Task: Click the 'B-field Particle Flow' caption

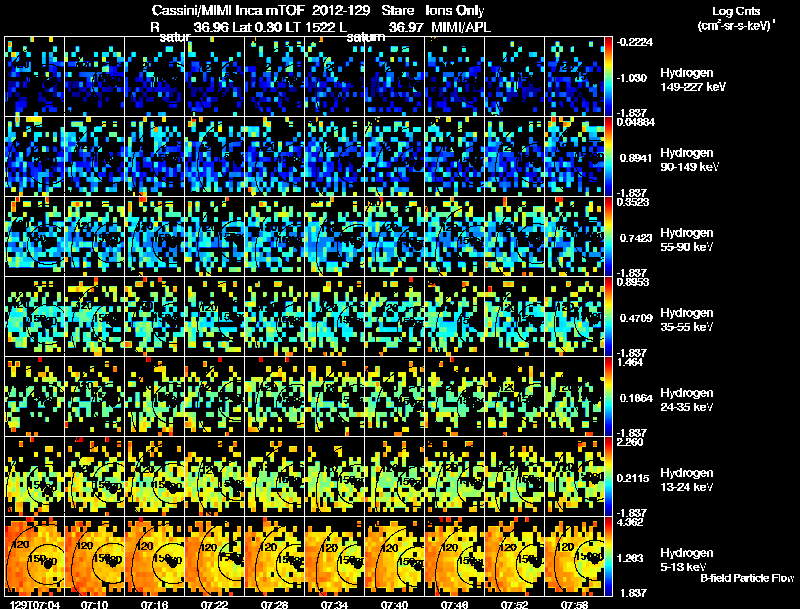Action: pos(747,578)
